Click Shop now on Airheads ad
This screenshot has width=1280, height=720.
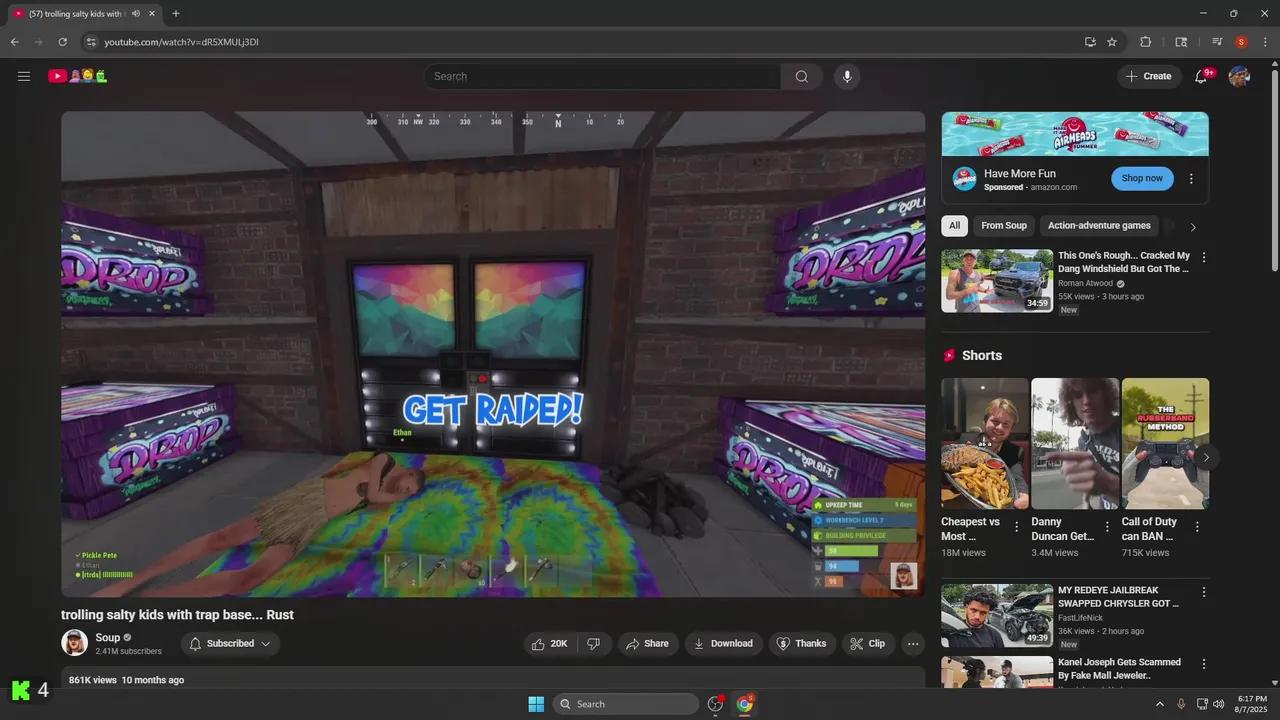click(1142, 179)
